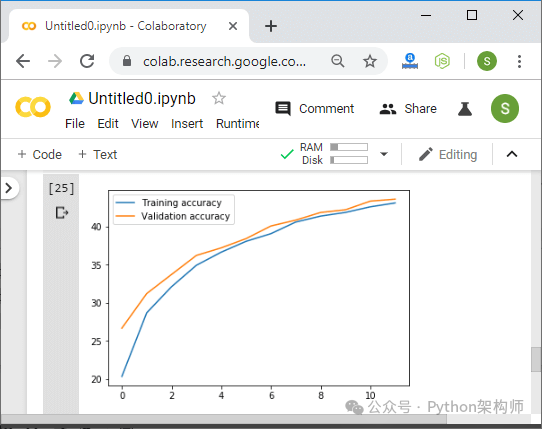The image size is (542, 429).
Task: Open the Google account avatar in the Colab header
Action: (x=505, y=109)
